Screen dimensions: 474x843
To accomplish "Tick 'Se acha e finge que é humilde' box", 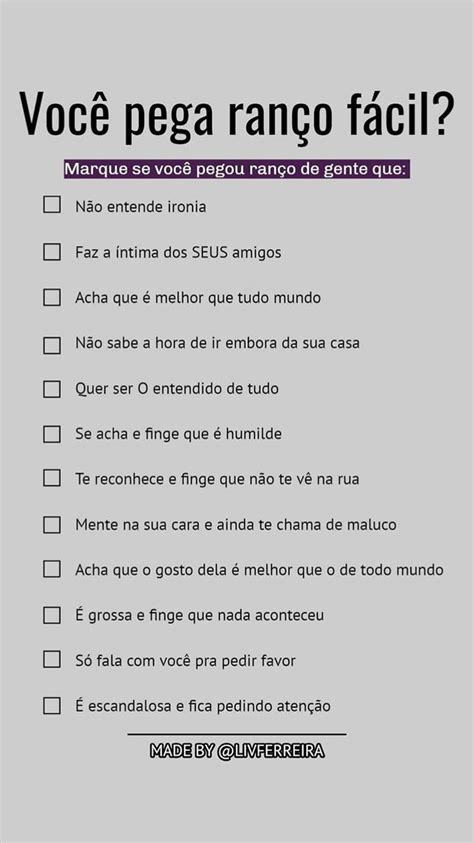I will pyautogui.click(x=52, y=434).
